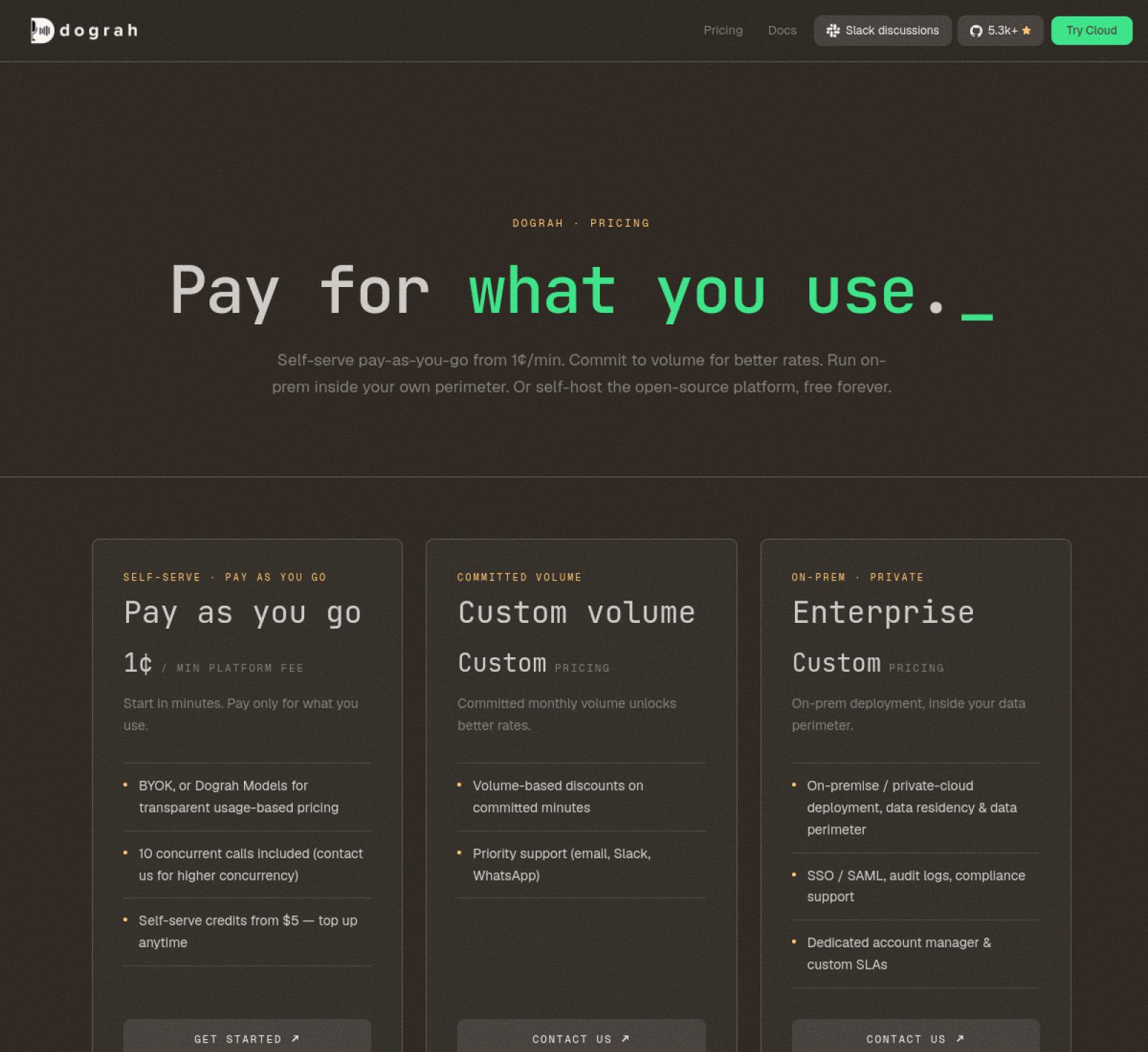Click the 'dograh' brand wordmark
Screen dimensions: 1148x1052
point(99,31)
